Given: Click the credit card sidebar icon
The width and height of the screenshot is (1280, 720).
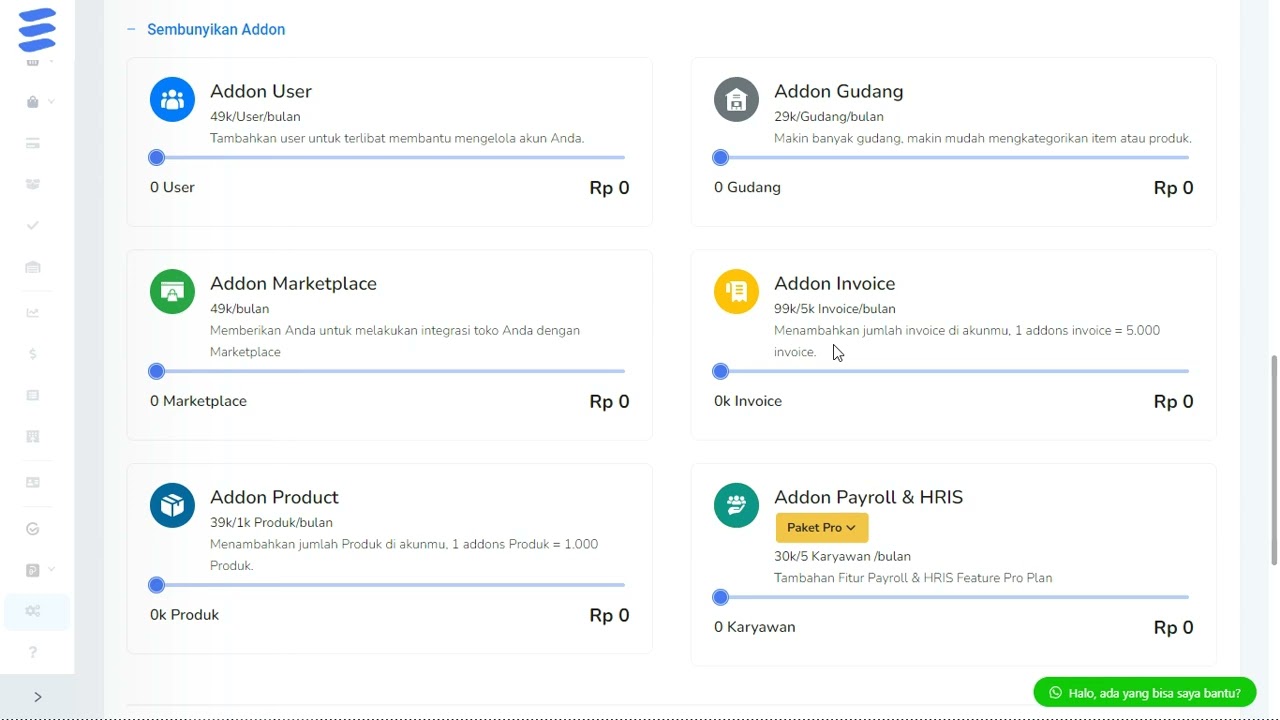Looking at the screenshot, I should tap(33, 143).
